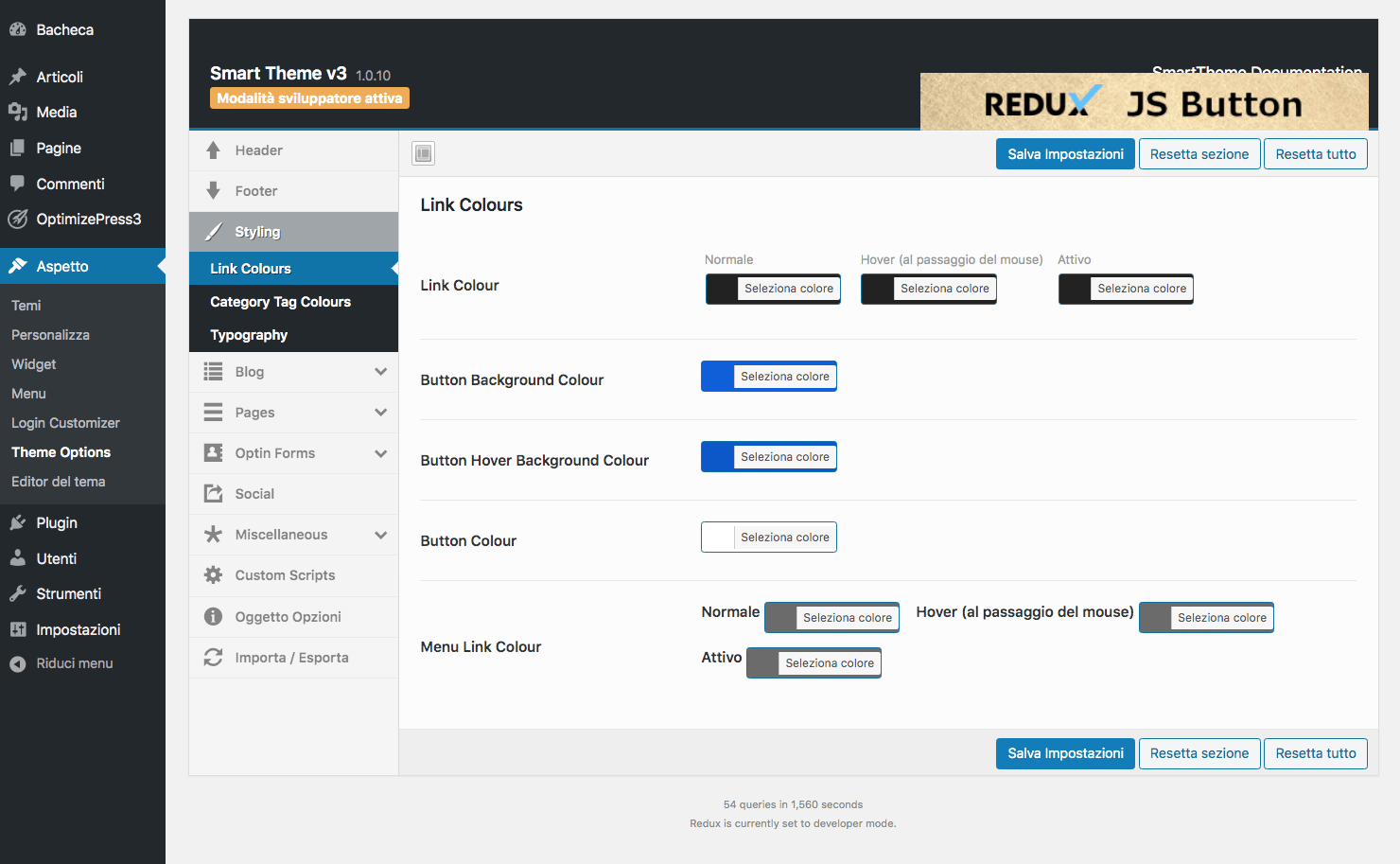1400x864 pixels.
Task: Select Button Colour white swatch
Action: pyautogui.click(x=769, y=538)
